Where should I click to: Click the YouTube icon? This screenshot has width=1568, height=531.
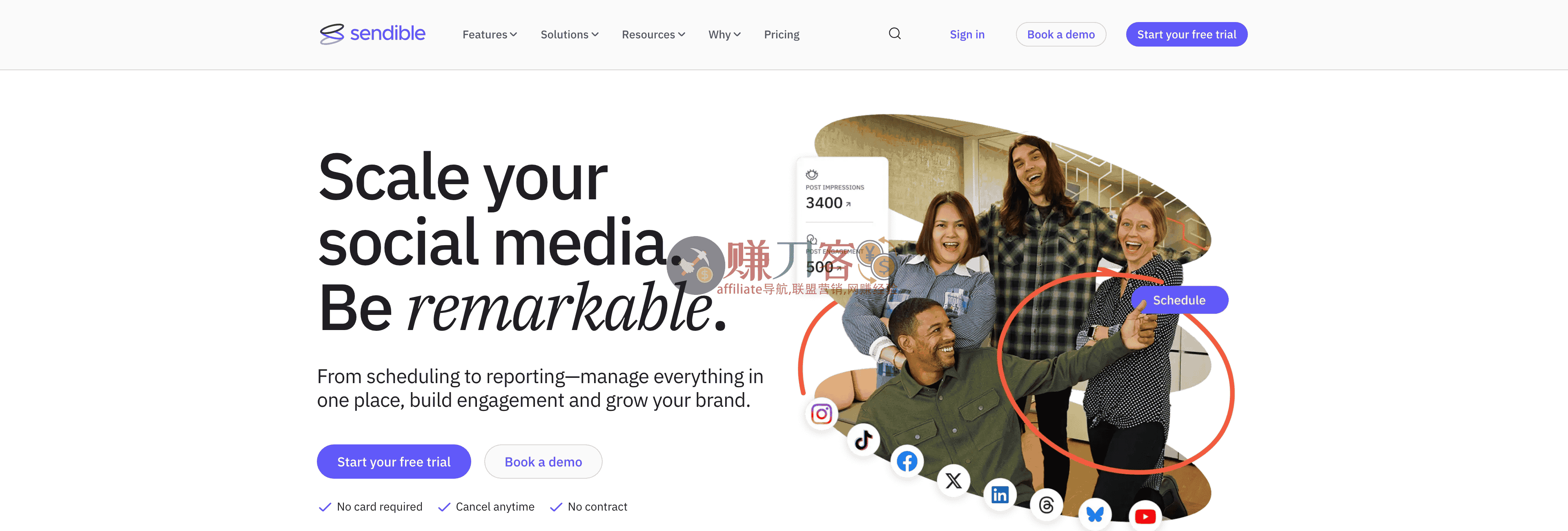[1145, 516]
